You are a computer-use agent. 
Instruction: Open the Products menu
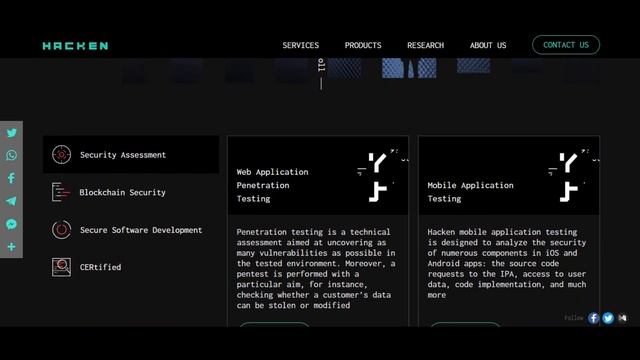[x=363, y=45]
